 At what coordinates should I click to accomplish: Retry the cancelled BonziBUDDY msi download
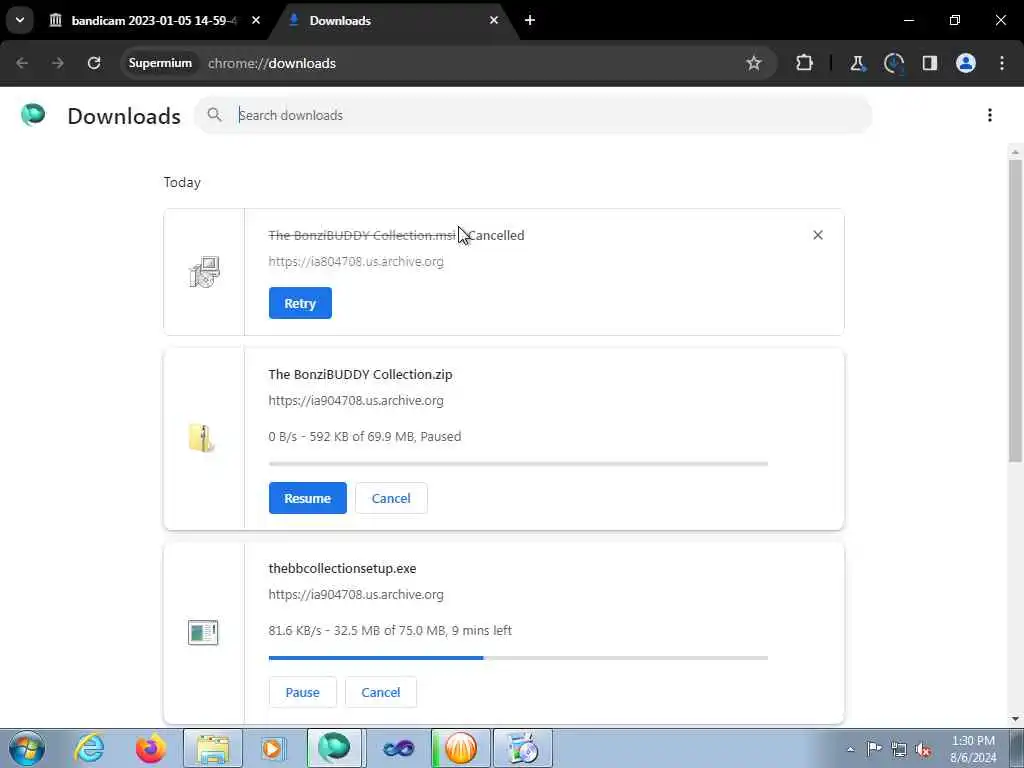coord(300,303)
